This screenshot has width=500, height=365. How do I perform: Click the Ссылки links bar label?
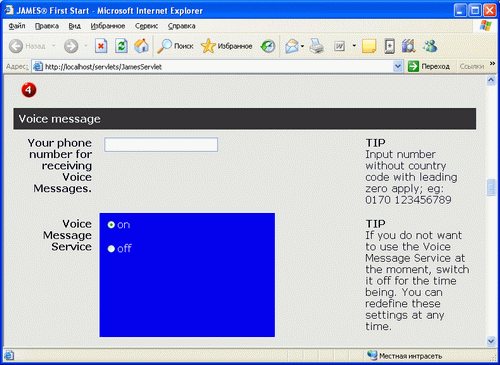472,66
